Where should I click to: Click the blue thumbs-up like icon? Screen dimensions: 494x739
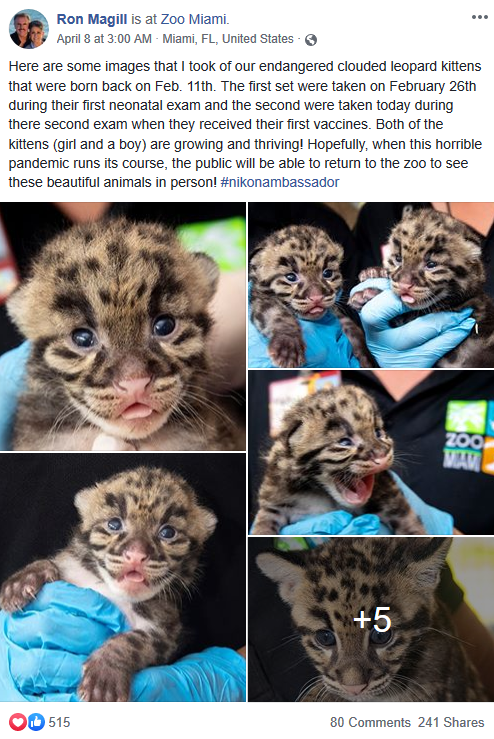click(36, 722)
